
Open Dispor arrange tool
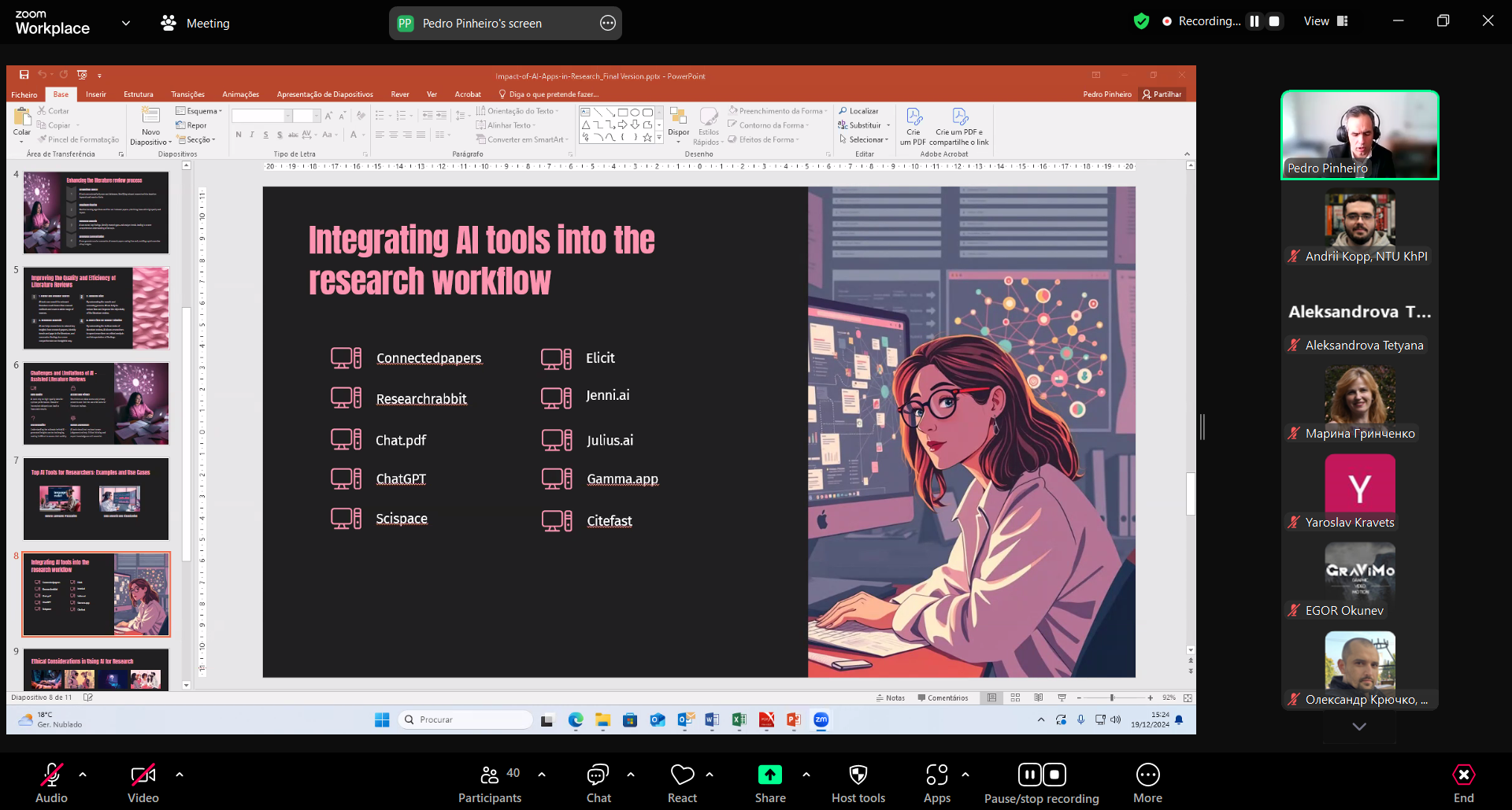tap(678, 123)
